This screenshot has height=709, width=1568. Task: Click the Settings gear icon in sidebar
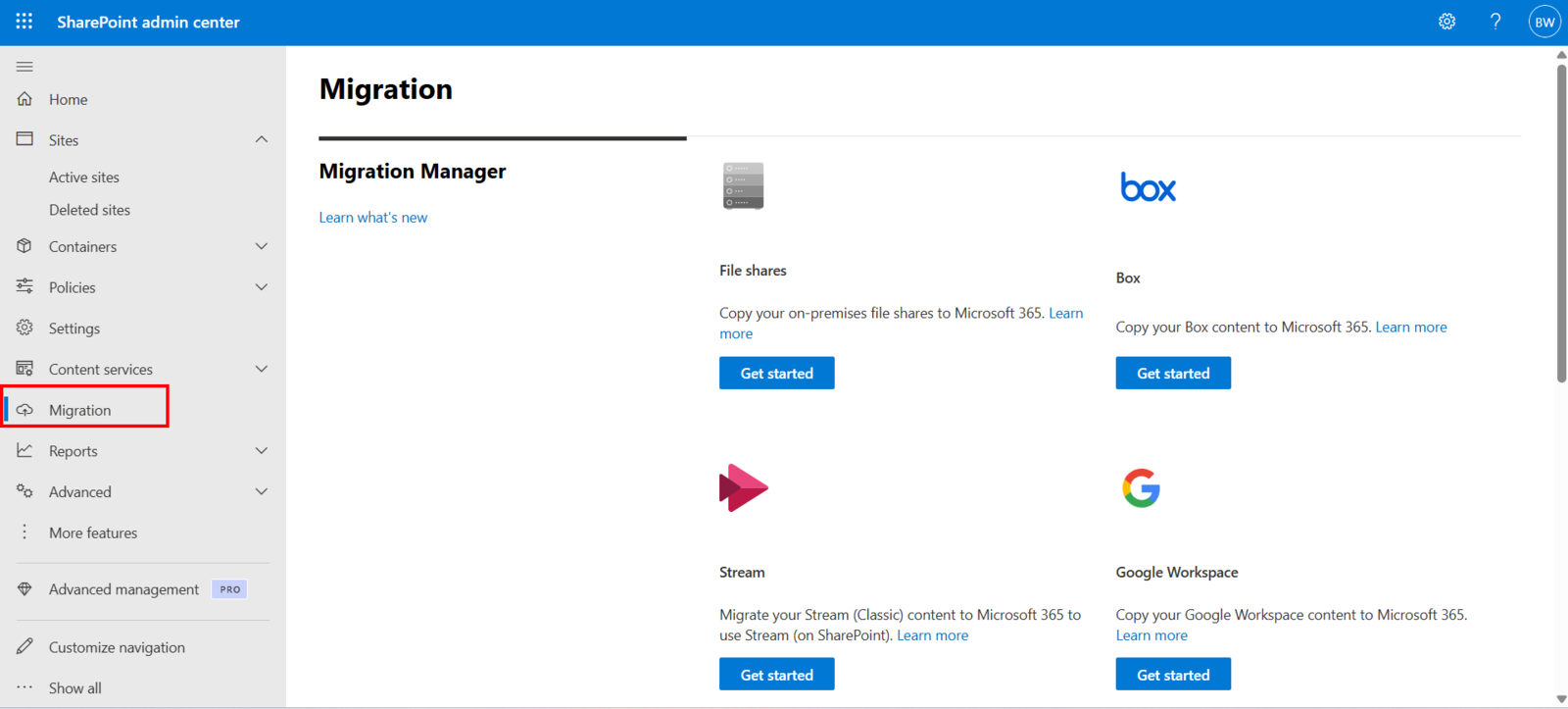point(24,328)
